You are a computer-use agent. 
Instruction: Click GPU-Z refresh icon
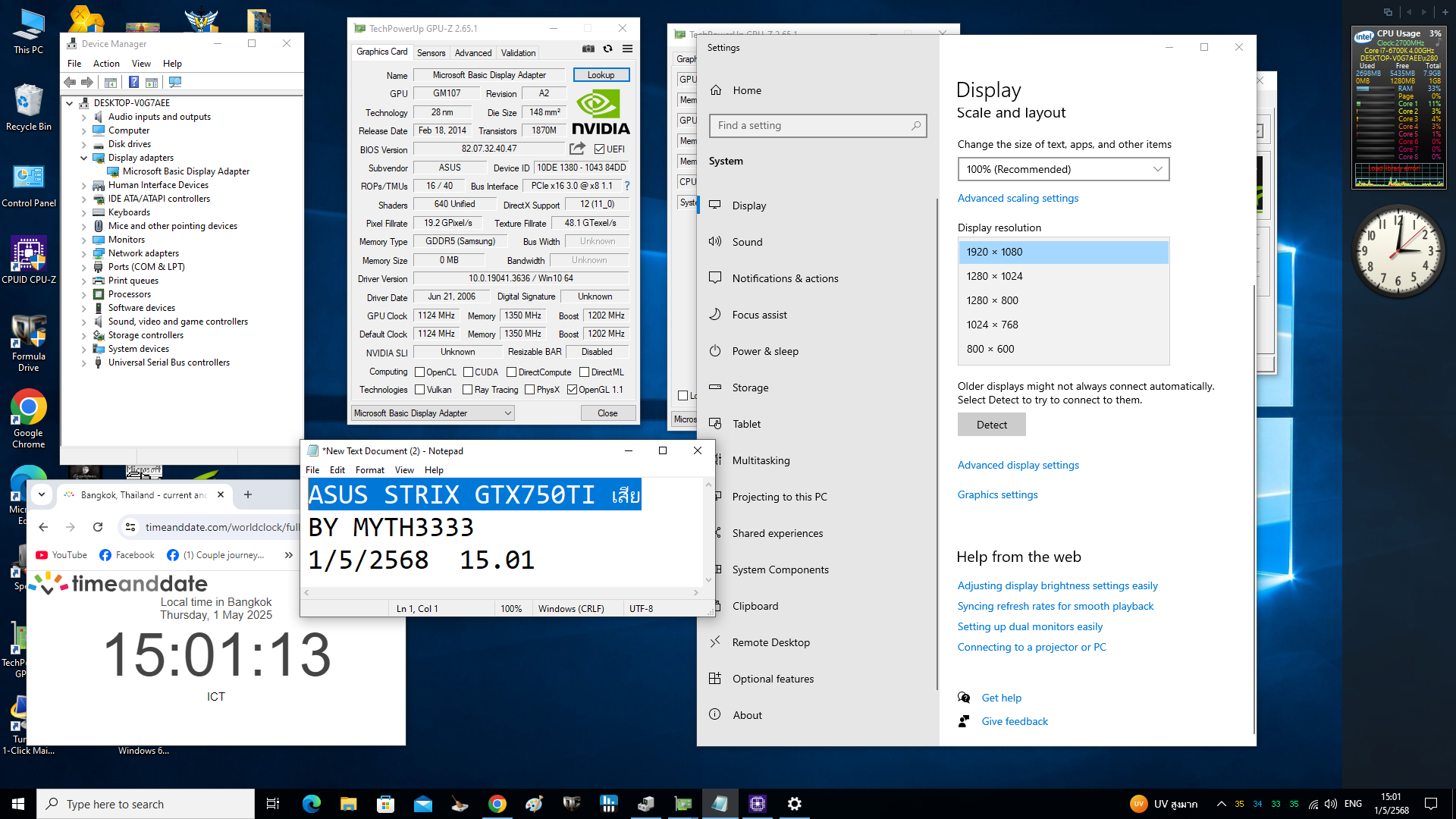(607, 49)
